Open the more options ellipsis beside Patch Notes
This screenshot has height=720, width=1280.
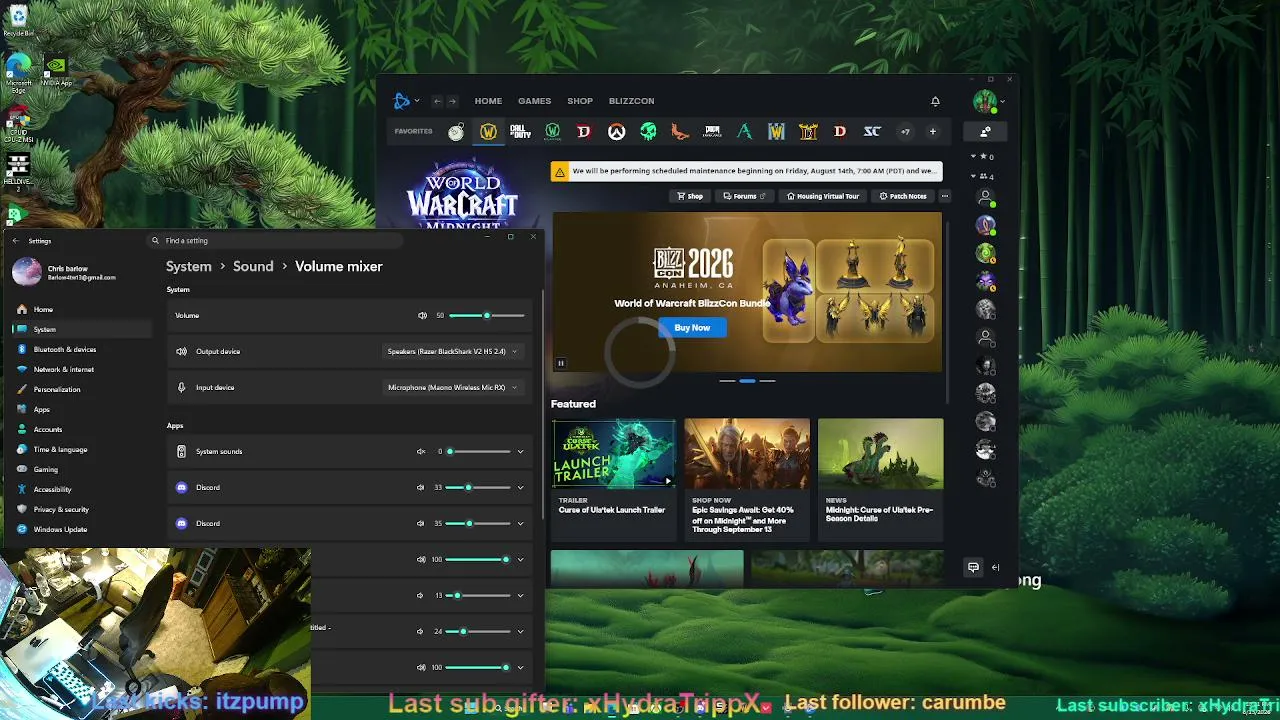click(x=945, y=196)
